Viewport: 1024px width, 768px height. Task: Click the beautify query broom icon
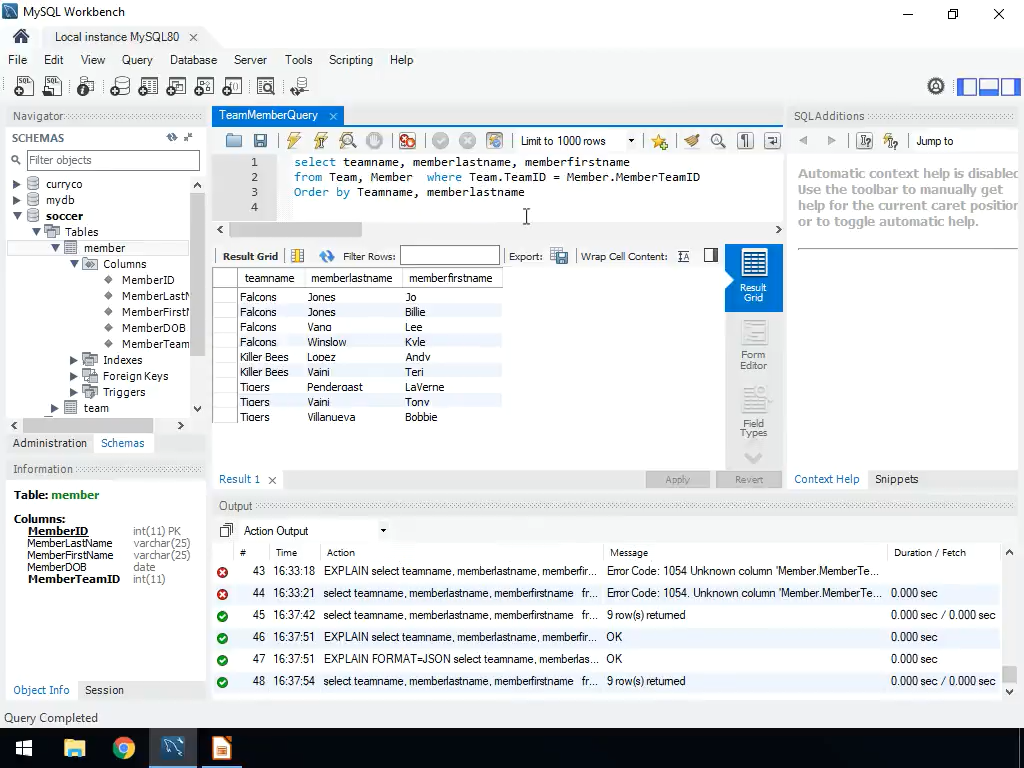[x=691, y=141]
